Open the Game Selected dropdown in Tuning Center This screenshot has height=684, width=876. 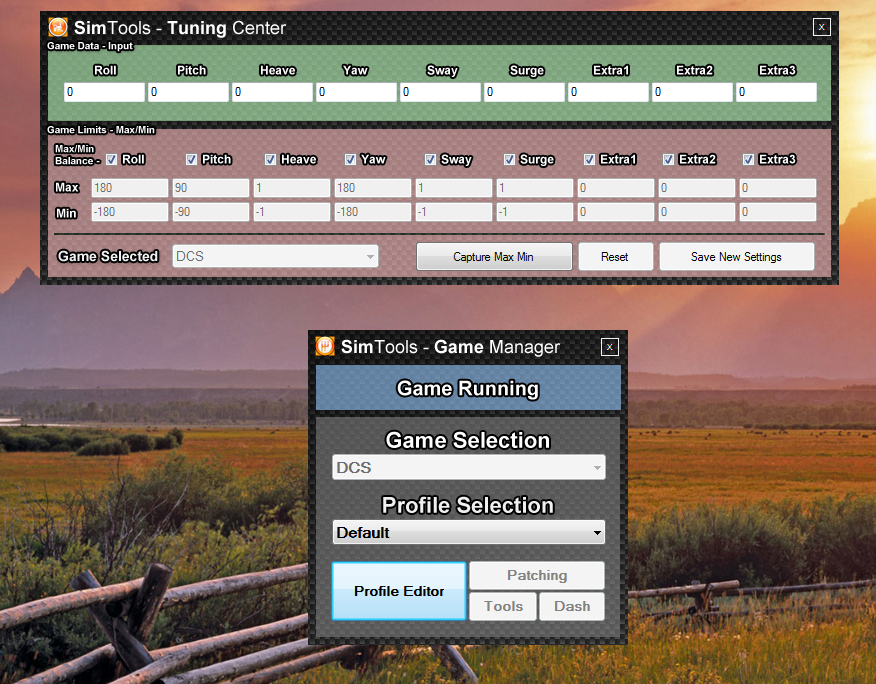(x=275, y=256)
